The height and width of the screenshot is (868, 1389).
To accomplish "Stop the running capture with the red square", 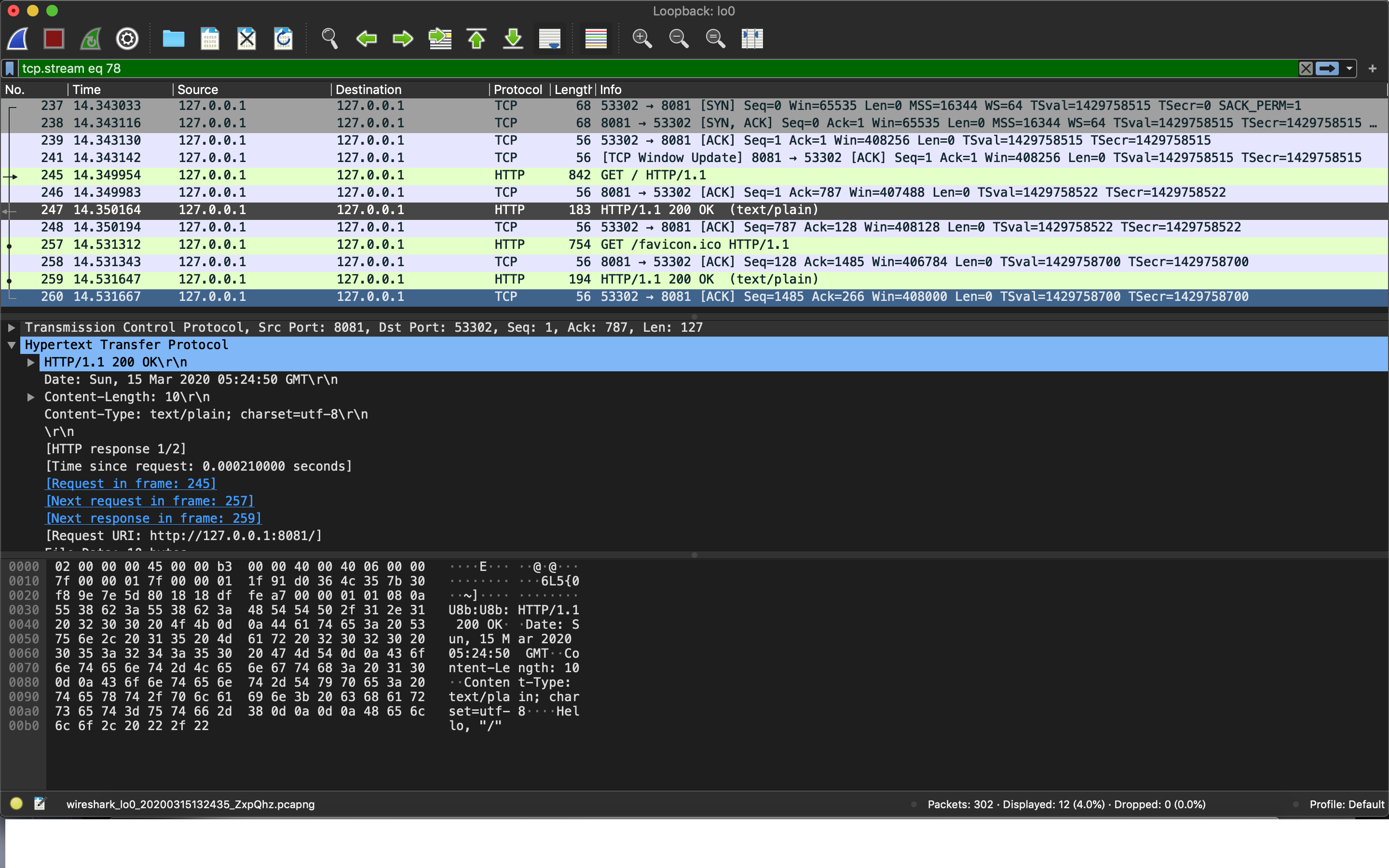I will coord(54,39).
